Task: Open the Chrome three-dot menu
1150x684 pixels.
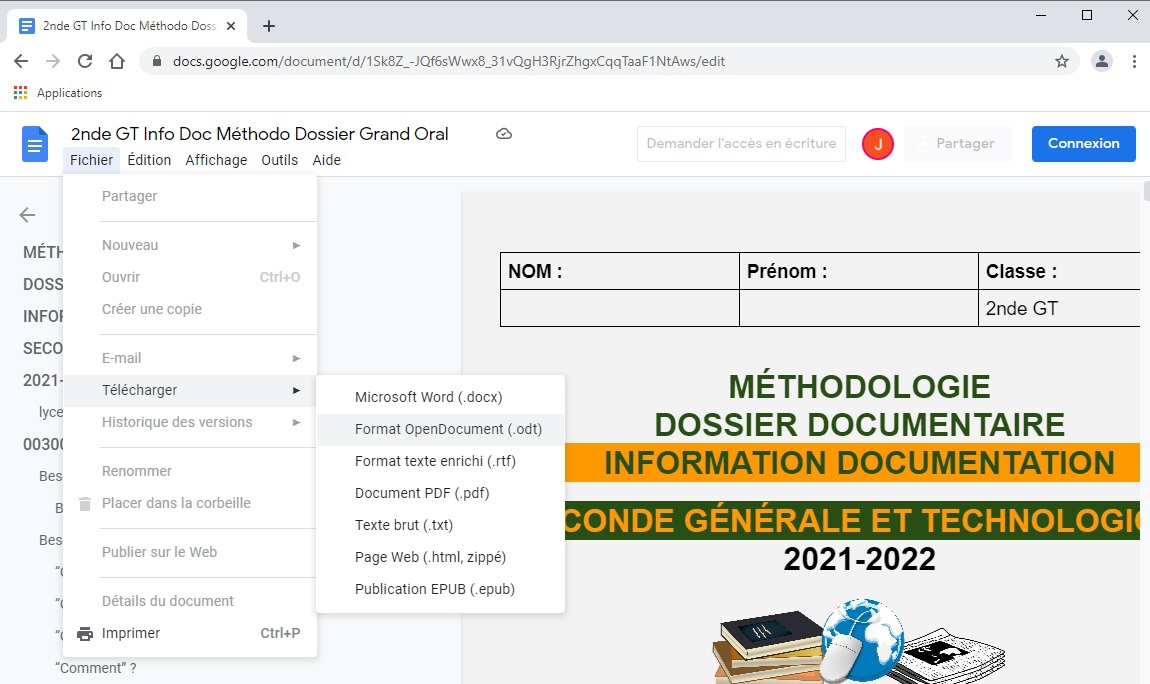Action: coord(1134,61)
